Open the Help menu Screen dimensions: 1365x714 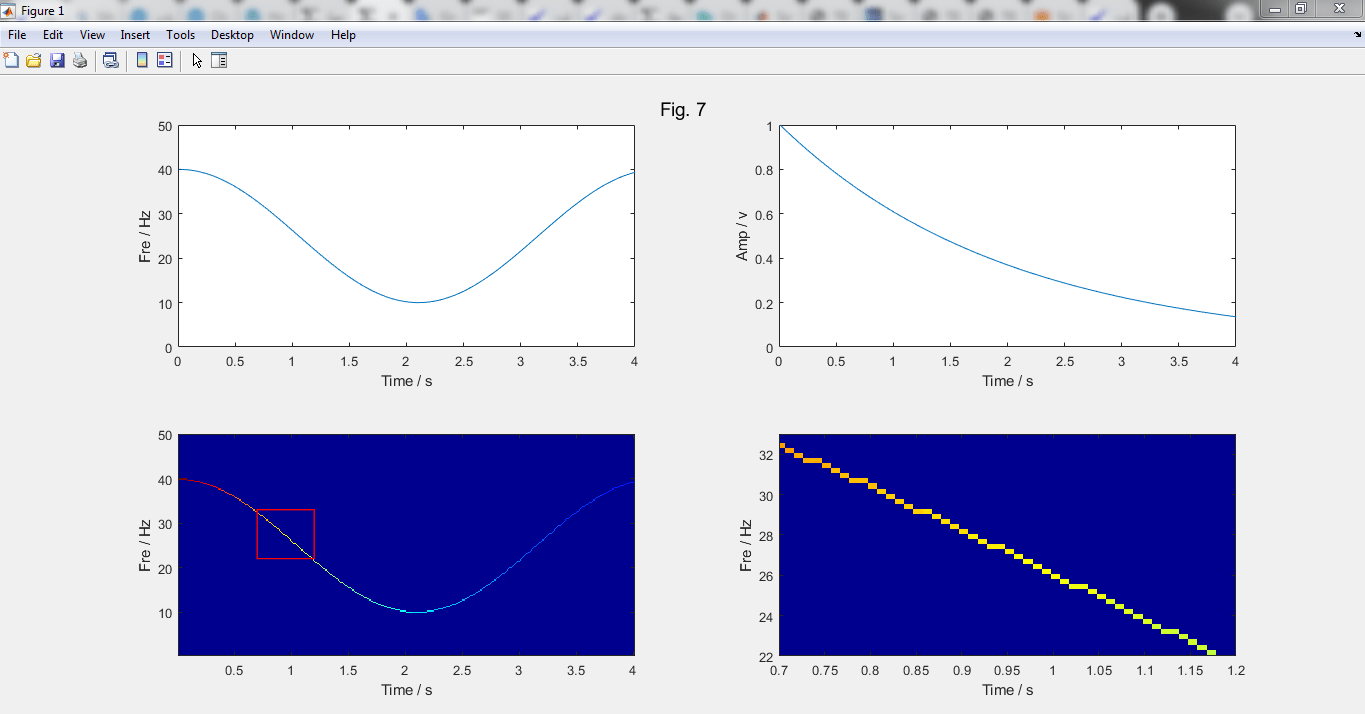[x=343, y=35]
